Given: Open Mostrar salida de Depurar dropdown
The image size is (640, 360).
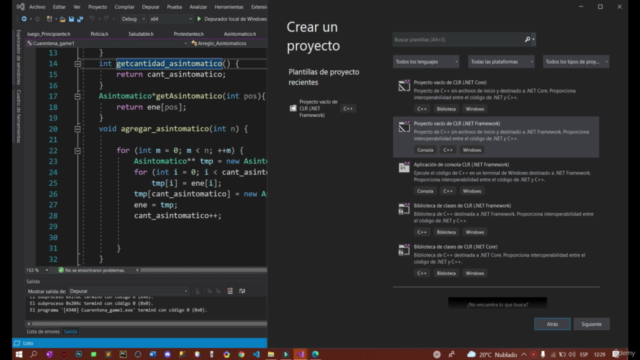Looking at the screenshot, I should (x=128, y=291).
